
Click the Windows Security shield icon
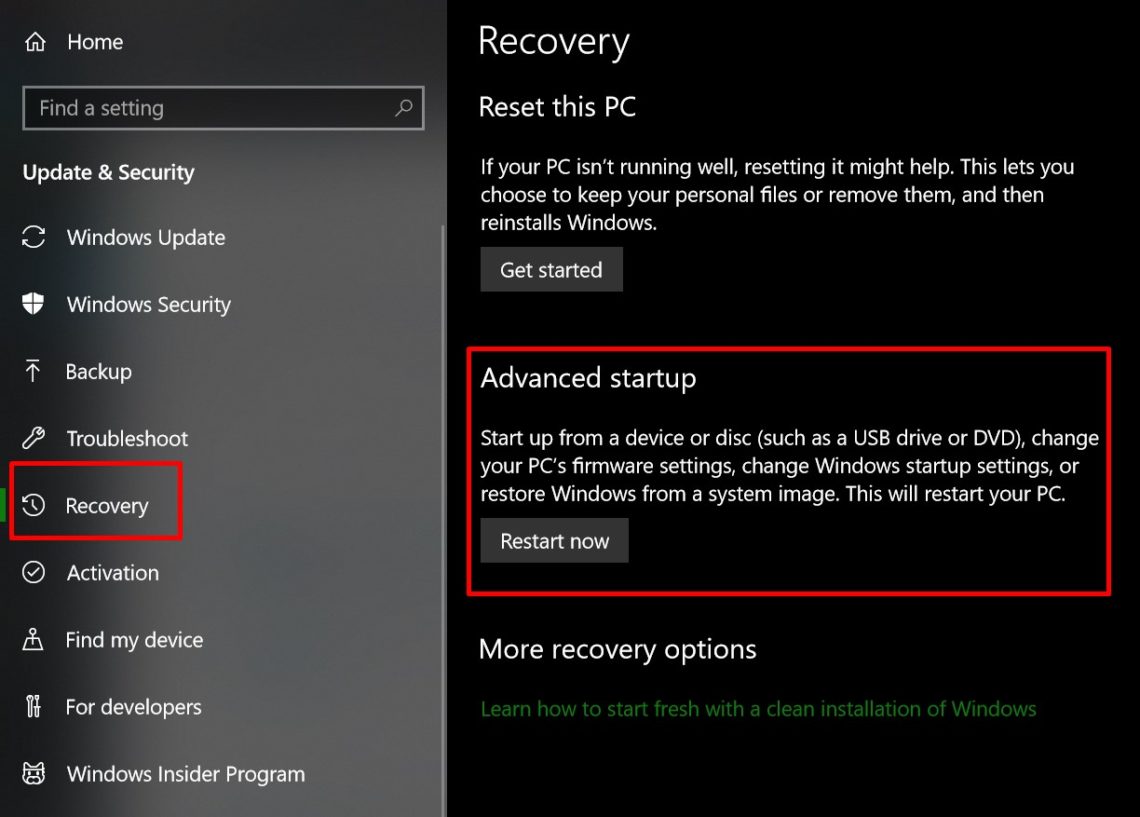[34, 304]
